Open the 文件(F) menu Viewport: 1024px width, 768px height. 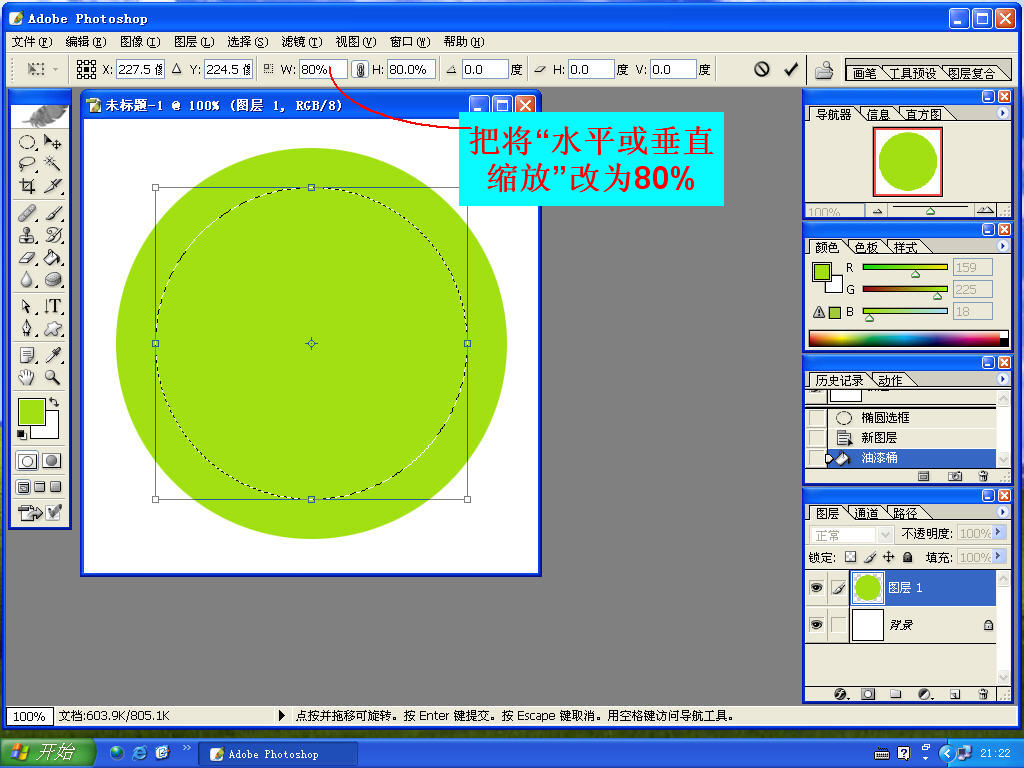click(x=31, y=42)
